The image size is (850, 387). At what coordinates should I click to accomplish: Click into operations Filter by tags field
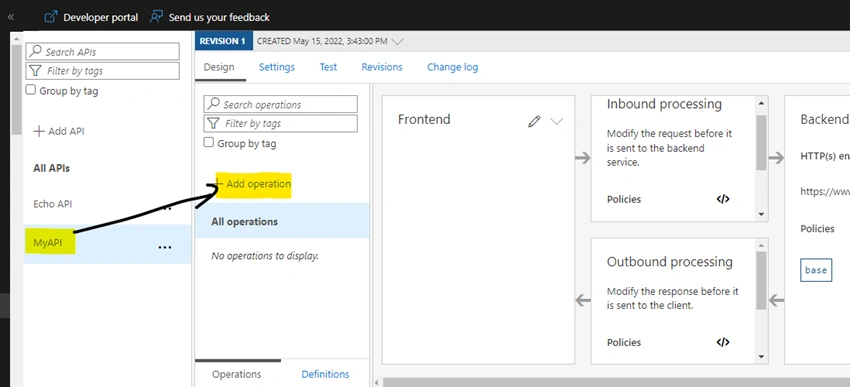click(281, 123)
